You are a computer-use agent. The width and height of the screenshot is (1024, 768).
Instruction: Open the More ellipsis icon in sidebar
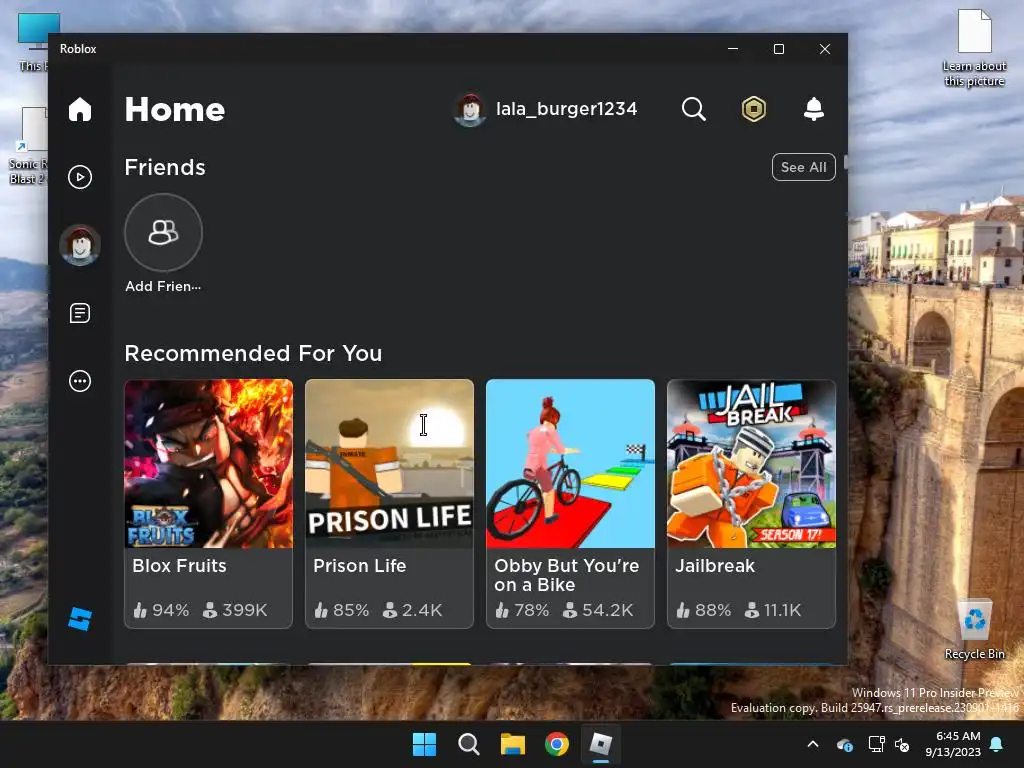(80, 381)
